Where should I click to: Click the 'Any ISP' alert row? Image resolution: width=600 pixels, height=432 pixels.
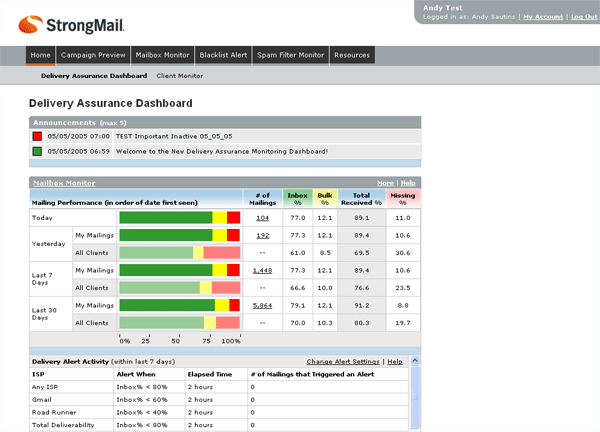click(x=219, y=387)
